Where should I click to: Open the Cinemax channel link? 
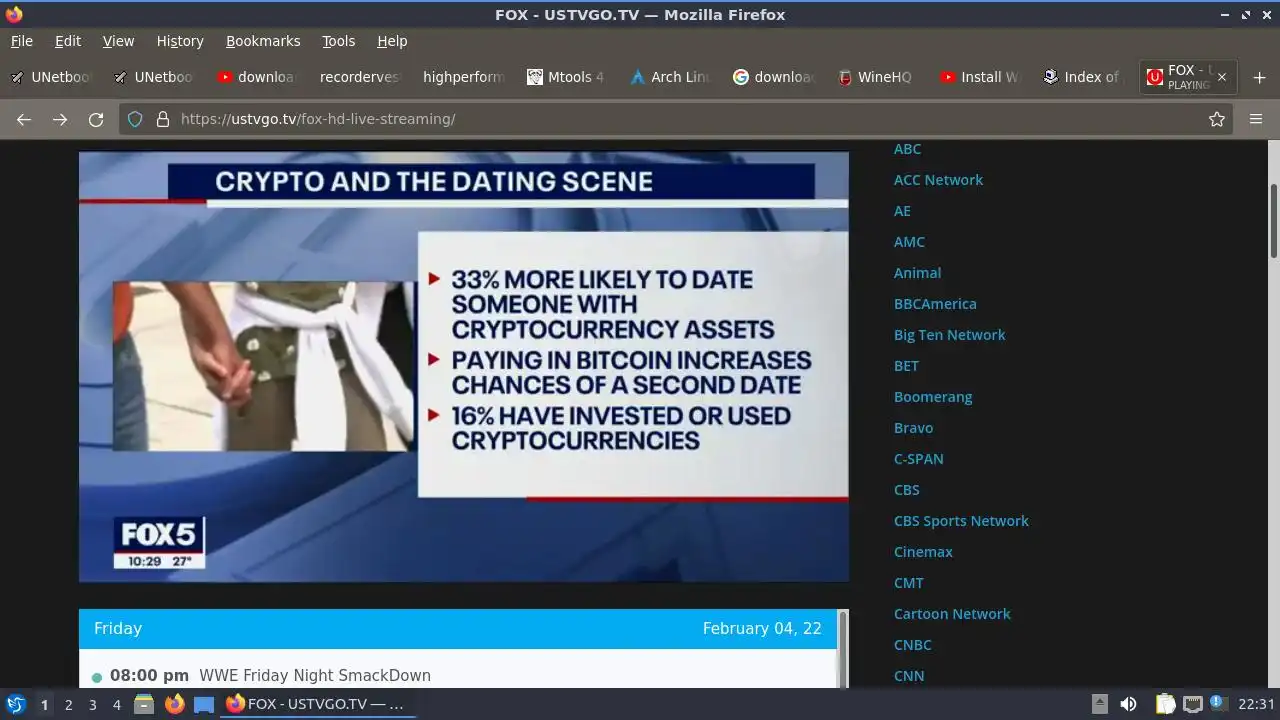(923, 552)
